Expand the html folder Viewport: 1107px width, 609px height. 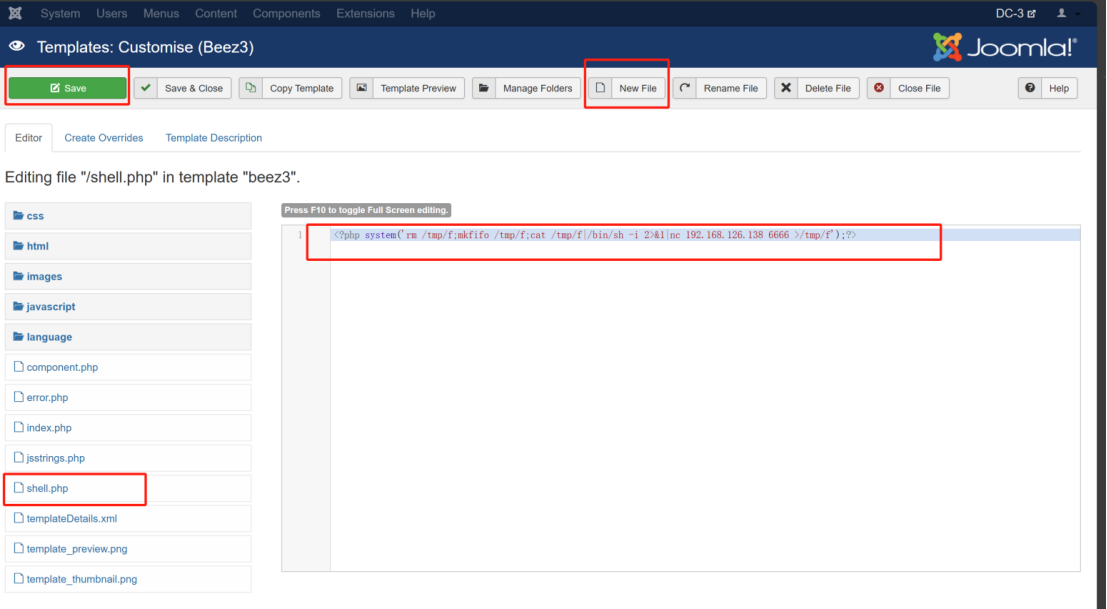click(x=128, y=246)
